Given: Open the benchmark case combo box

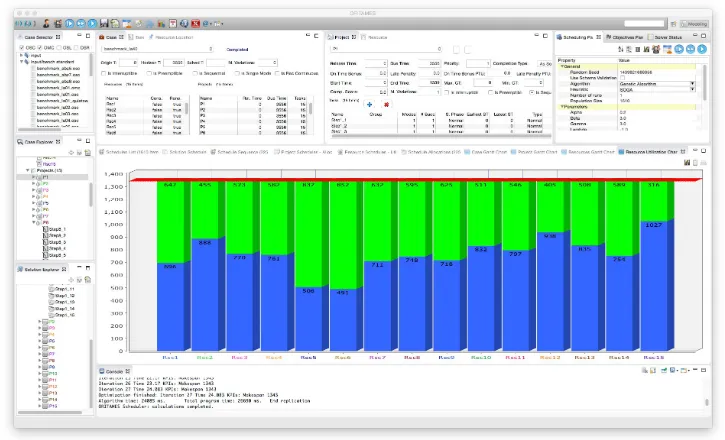Looking at the screenshot, I should (157, 49).
